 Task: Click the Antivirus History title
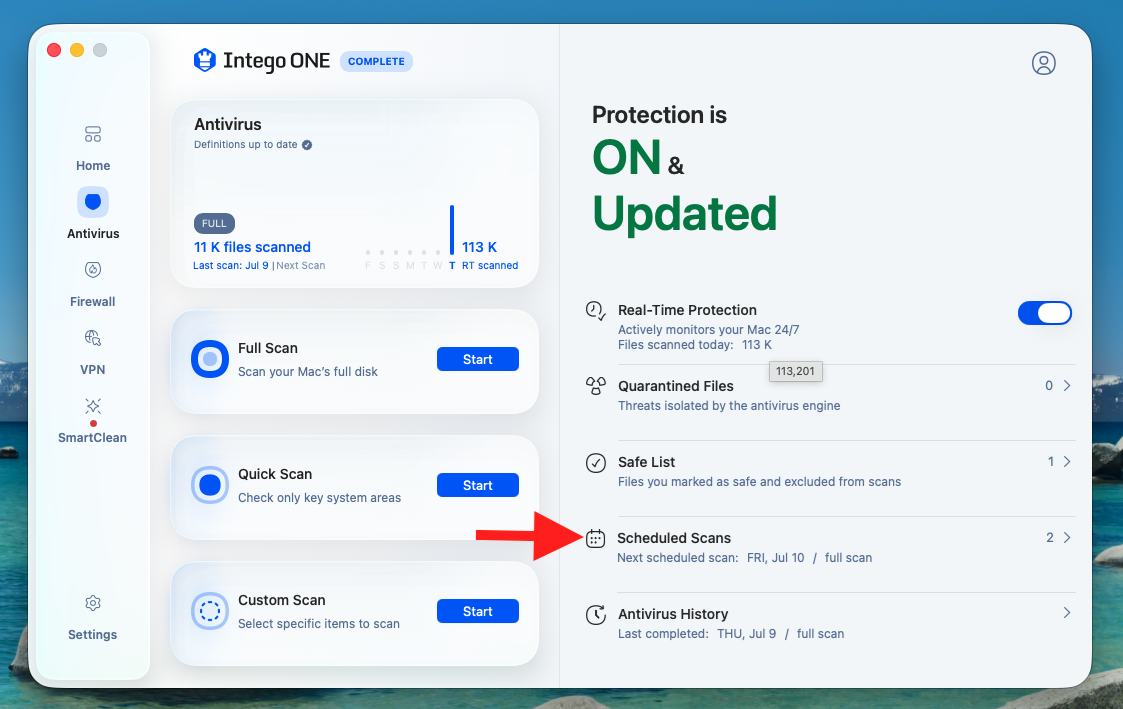tap(673, 614)
